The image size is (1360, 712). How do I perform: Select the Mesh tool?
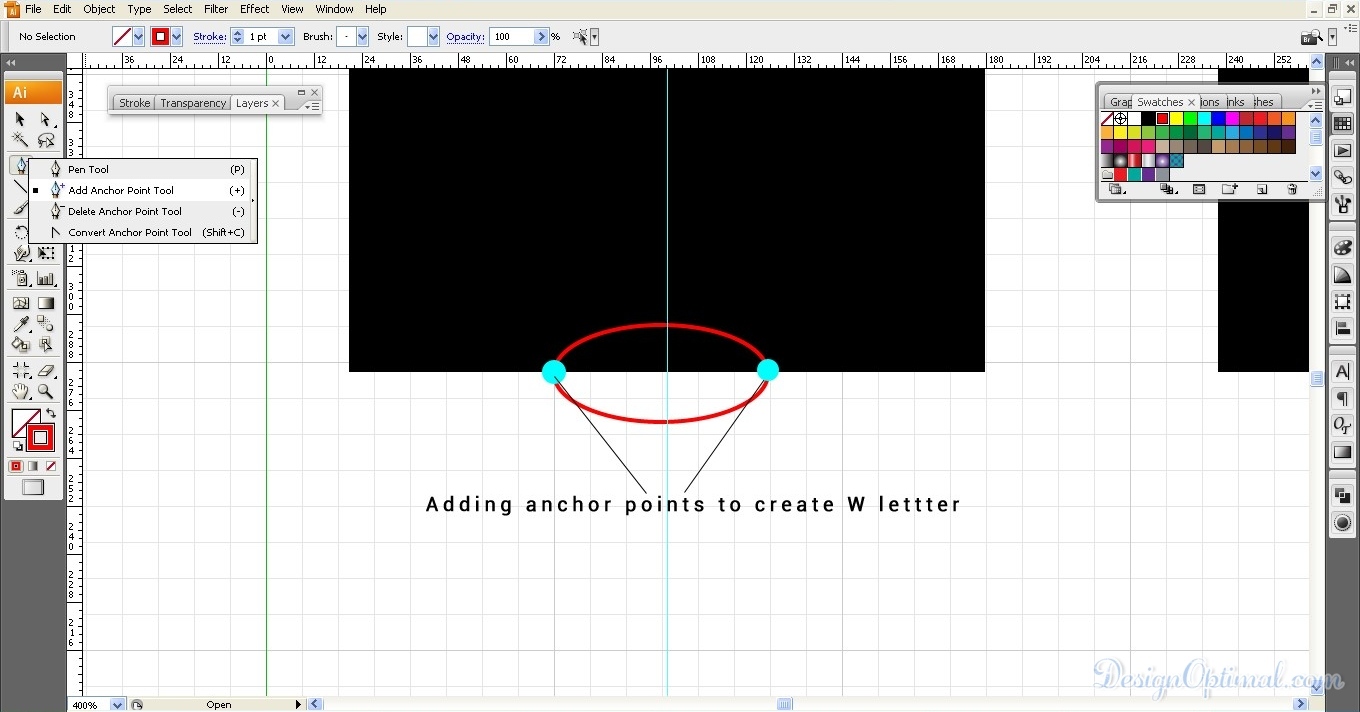[x=20, y=303]
